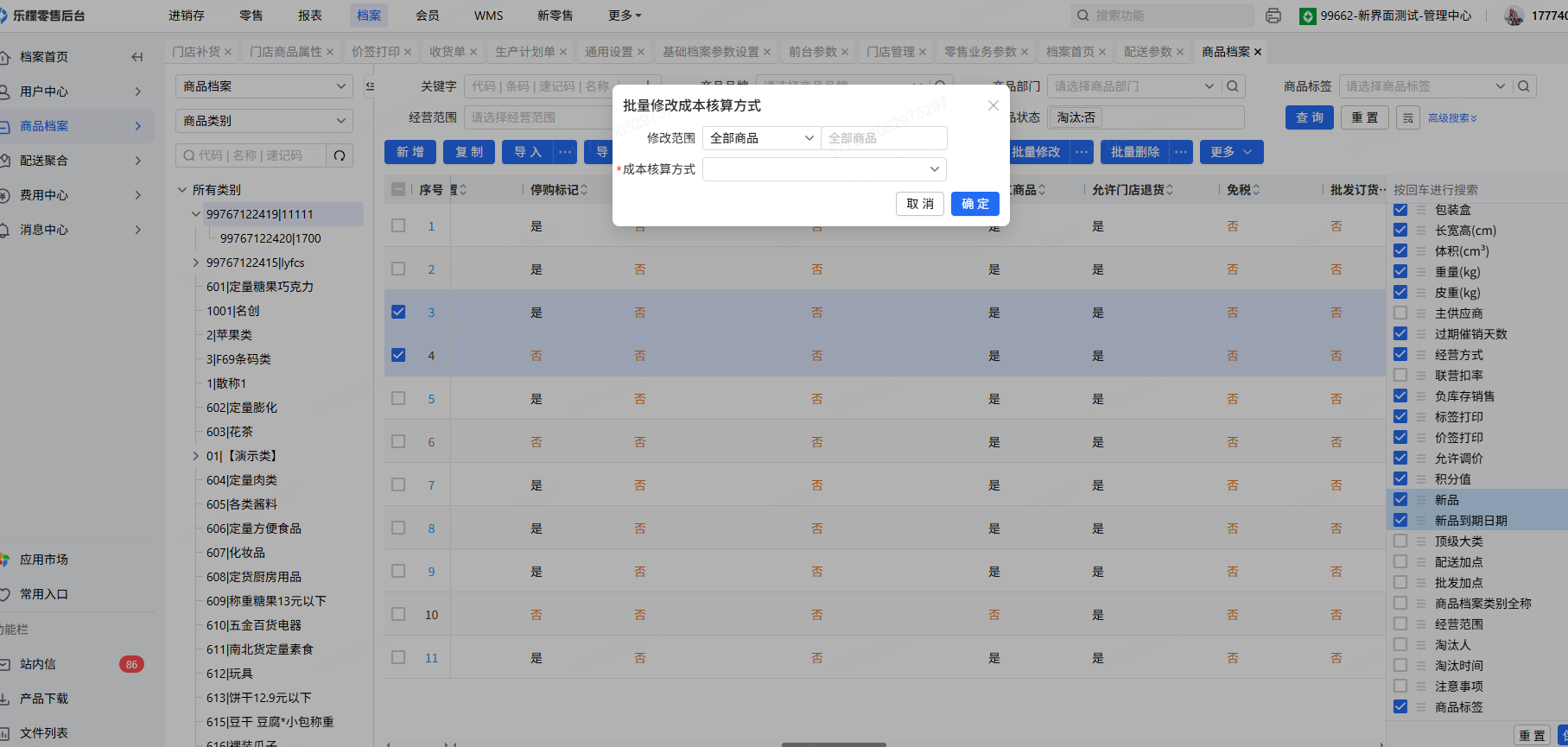Uncheck the checkbox for row 3
Viewport: 1568px width, 747px height.
[x=398, y=312]
